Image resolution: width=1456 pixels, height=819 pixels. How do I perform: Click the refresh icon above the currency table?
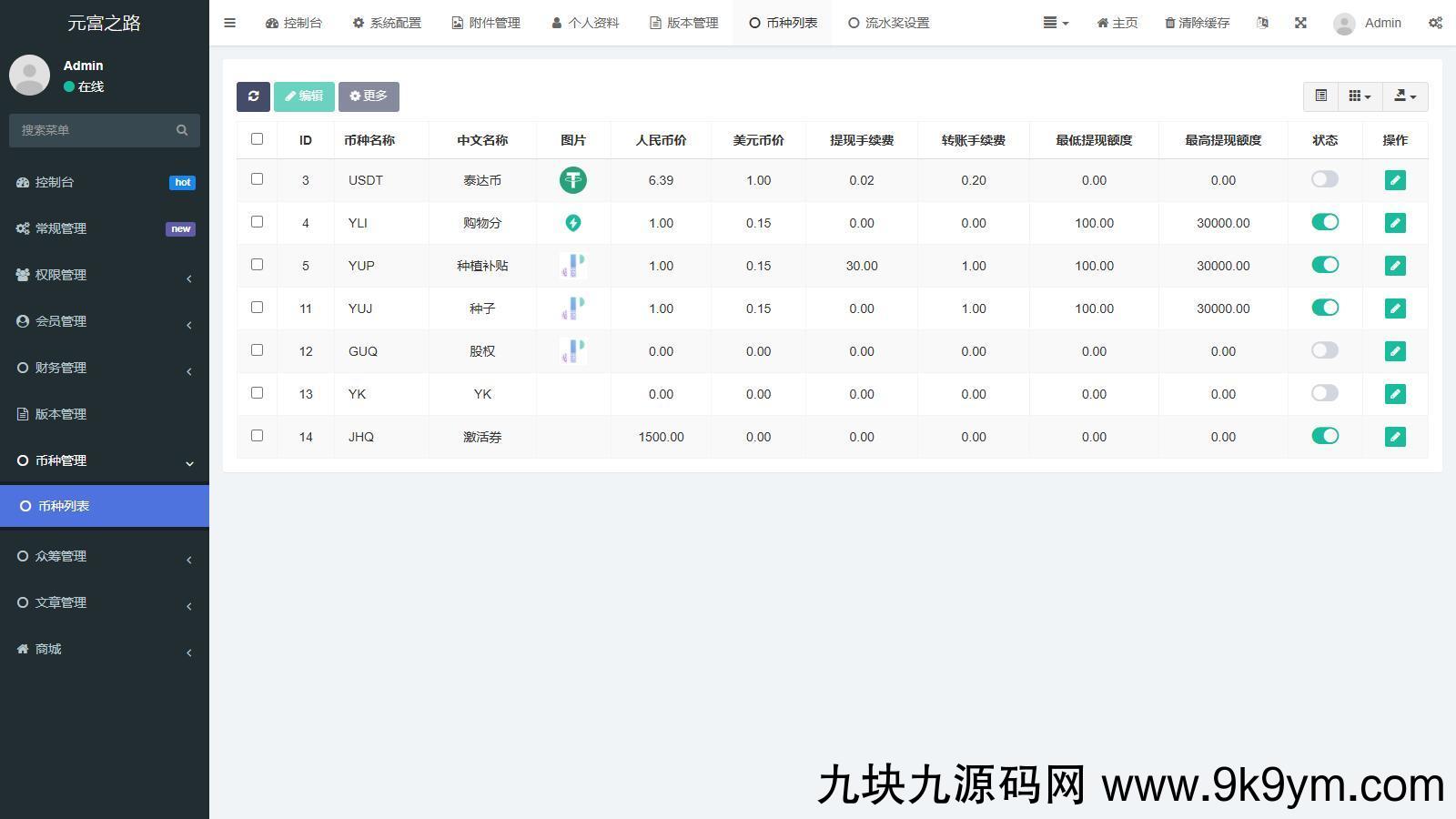click(253, 96)
